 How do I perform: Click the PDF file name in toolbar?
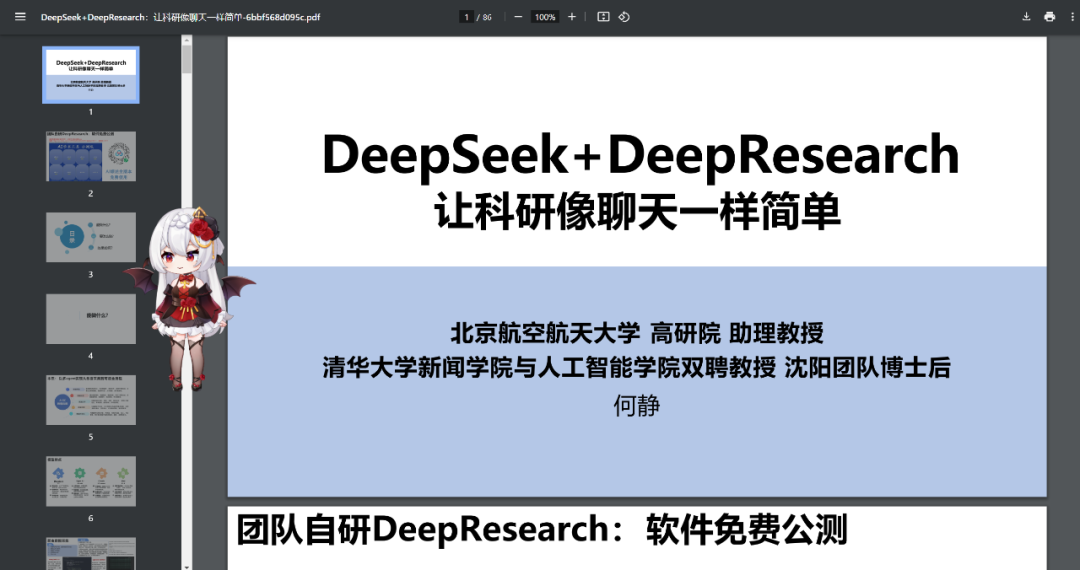pyautogui.click(x=180, y=17)
